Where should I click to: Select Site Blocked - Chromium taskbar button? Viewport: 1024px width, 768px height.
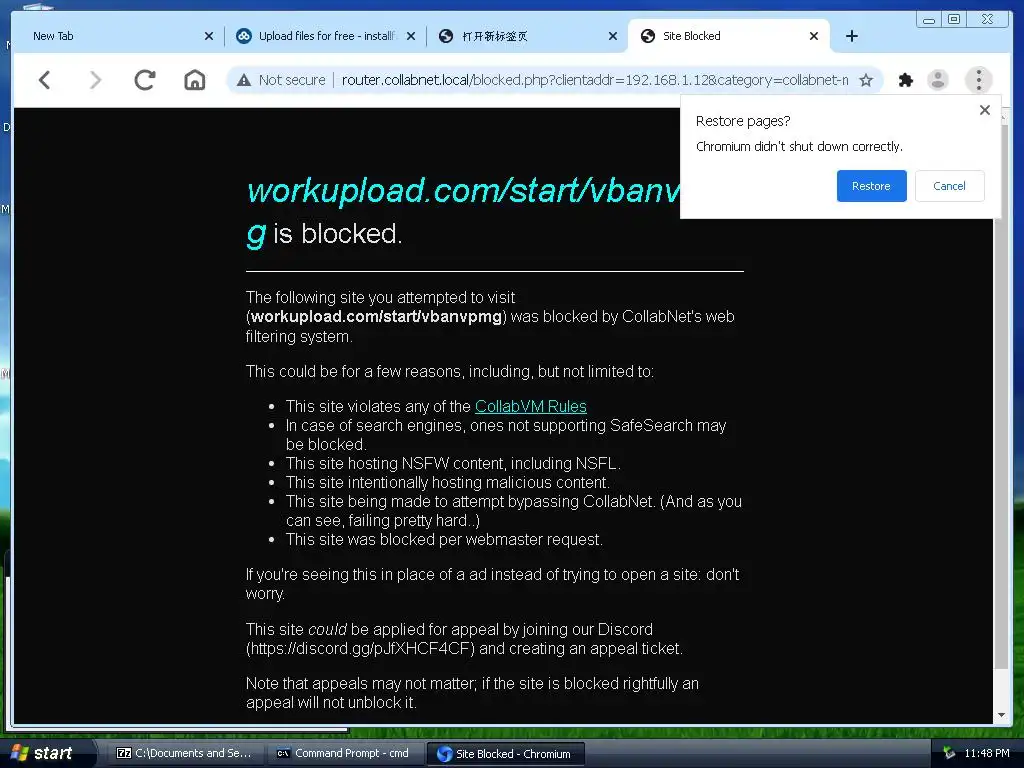[x=505, y=754]
